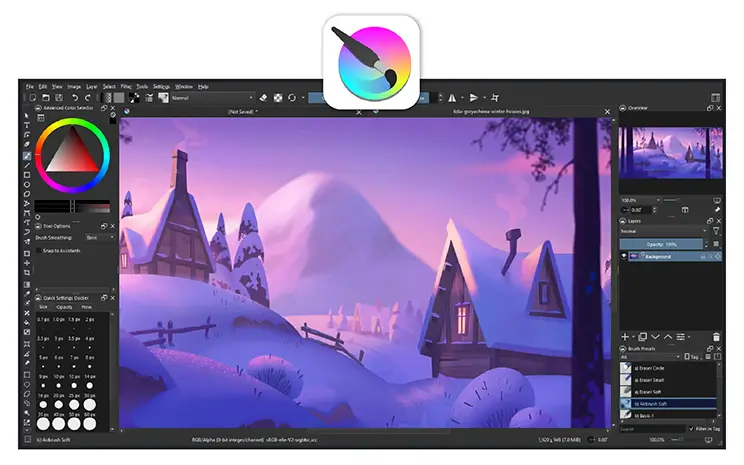Open the Filter menu
744x465 pixels.
[126, 87]
